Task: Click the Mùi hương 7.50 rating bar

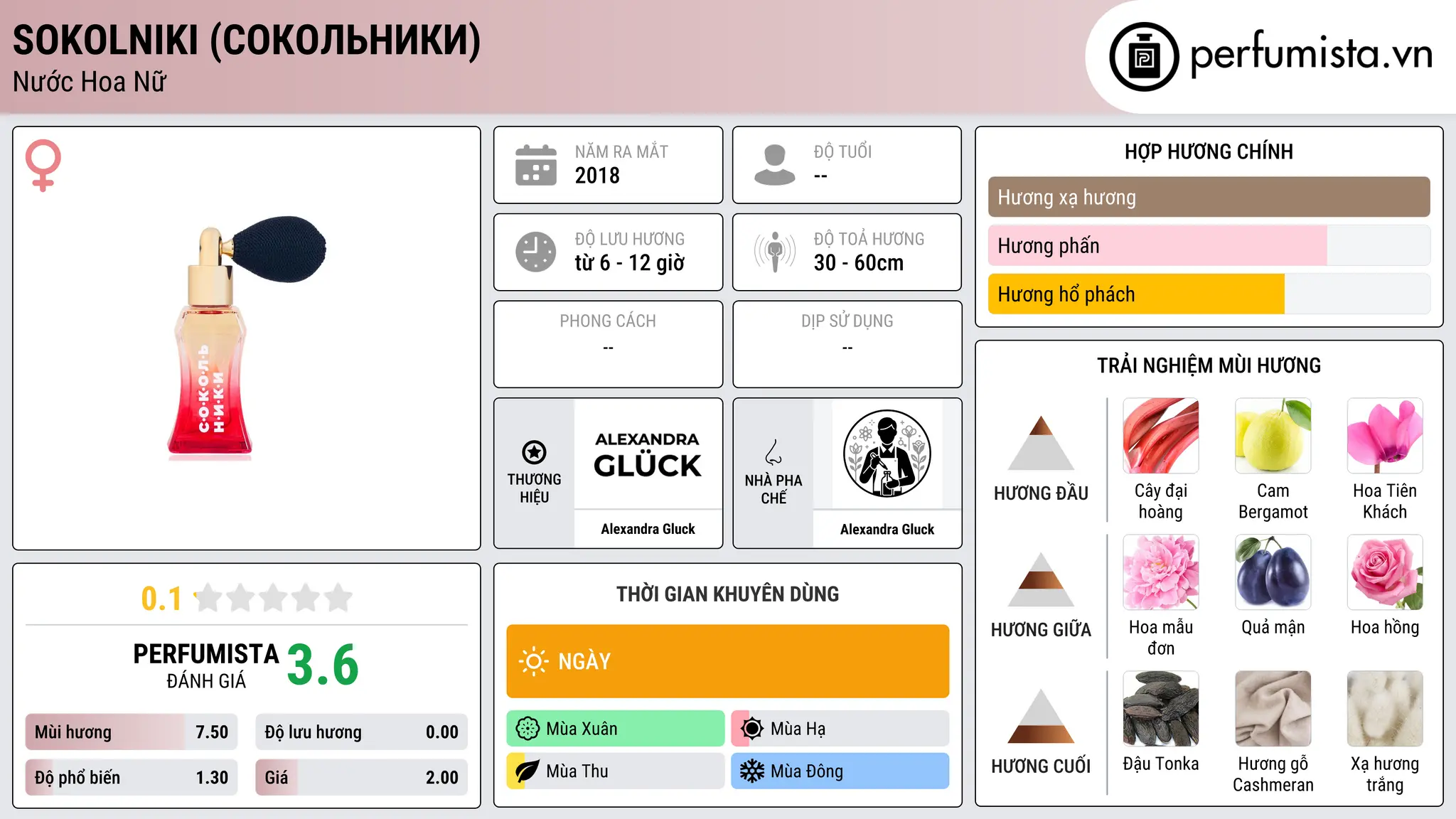Action: (132, 732)
